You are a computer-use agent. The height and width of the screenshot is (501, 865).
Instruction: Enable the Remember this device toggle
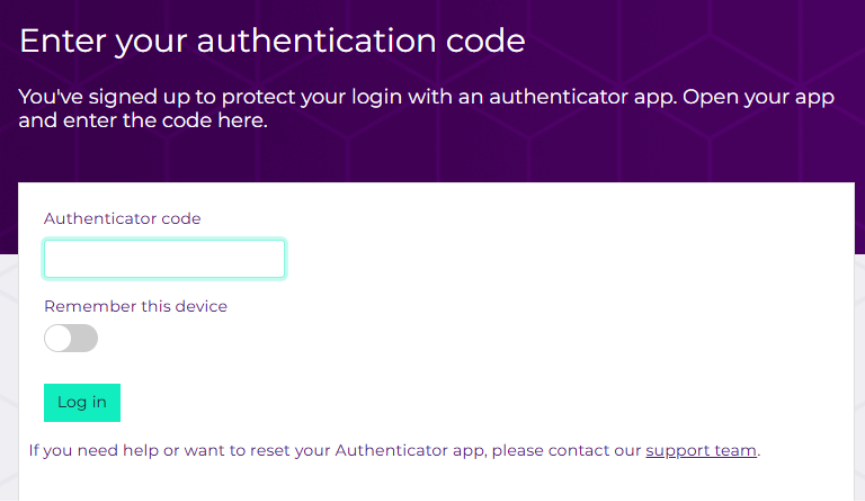(71, 338)
